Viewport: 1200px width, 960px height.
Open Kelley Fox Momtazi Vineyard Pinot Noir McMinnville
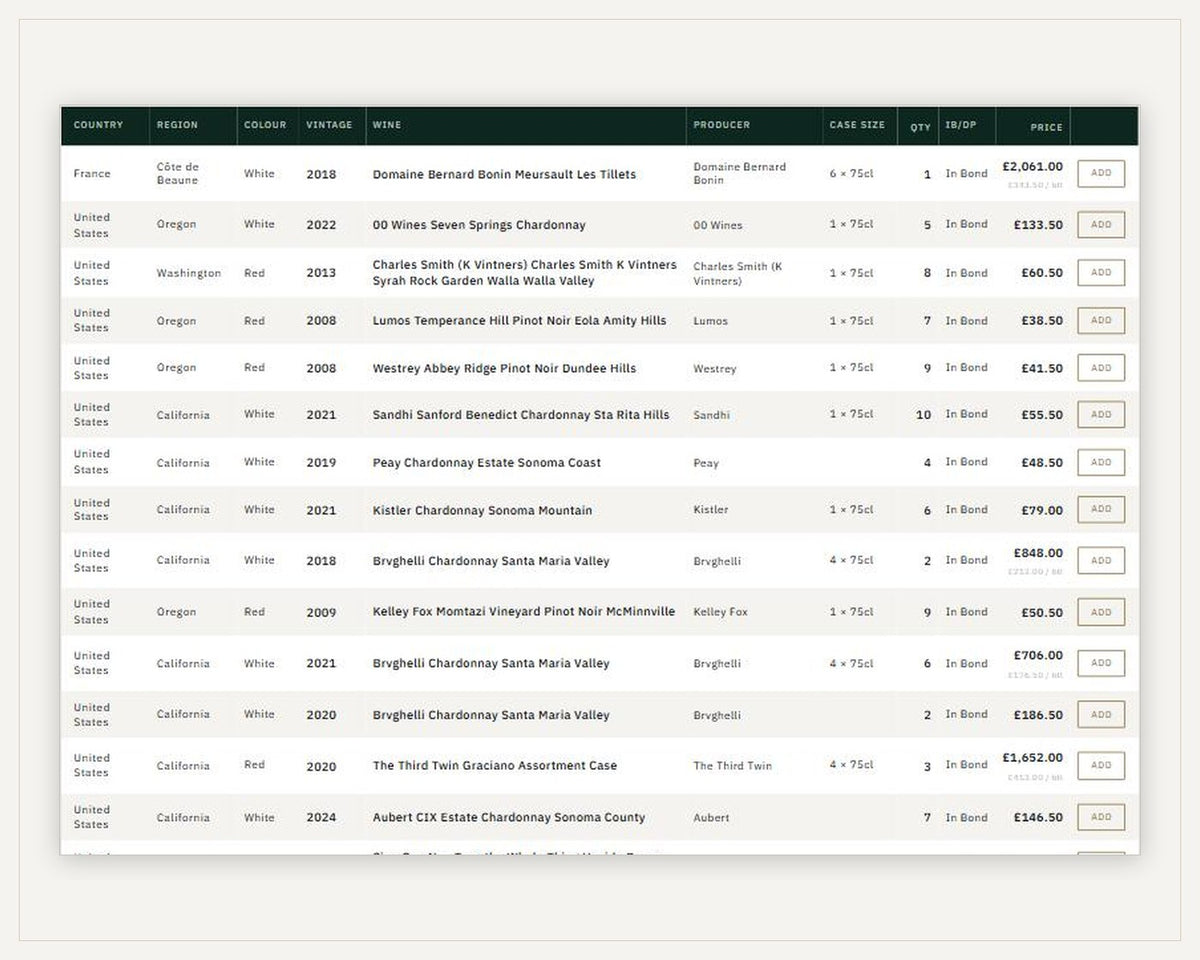pyautogui.click(x=524, y=612)
